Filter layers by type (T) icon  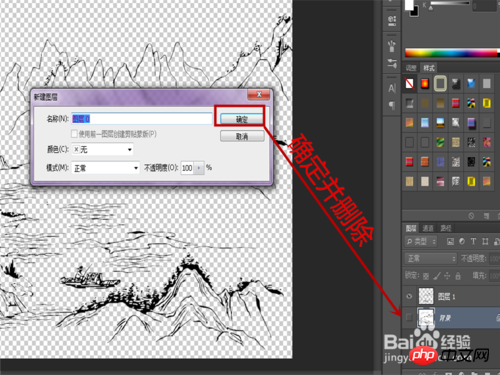click(x=473, y=241)
